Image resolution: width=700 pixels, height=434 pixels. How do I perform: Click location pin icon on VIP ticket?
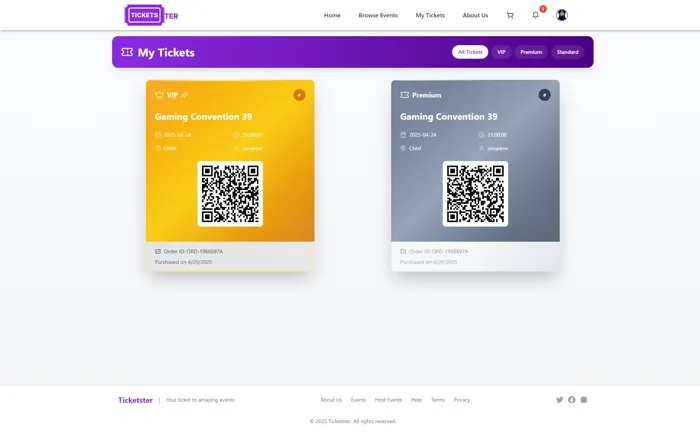pyautogui.click(x=158, y=148)
